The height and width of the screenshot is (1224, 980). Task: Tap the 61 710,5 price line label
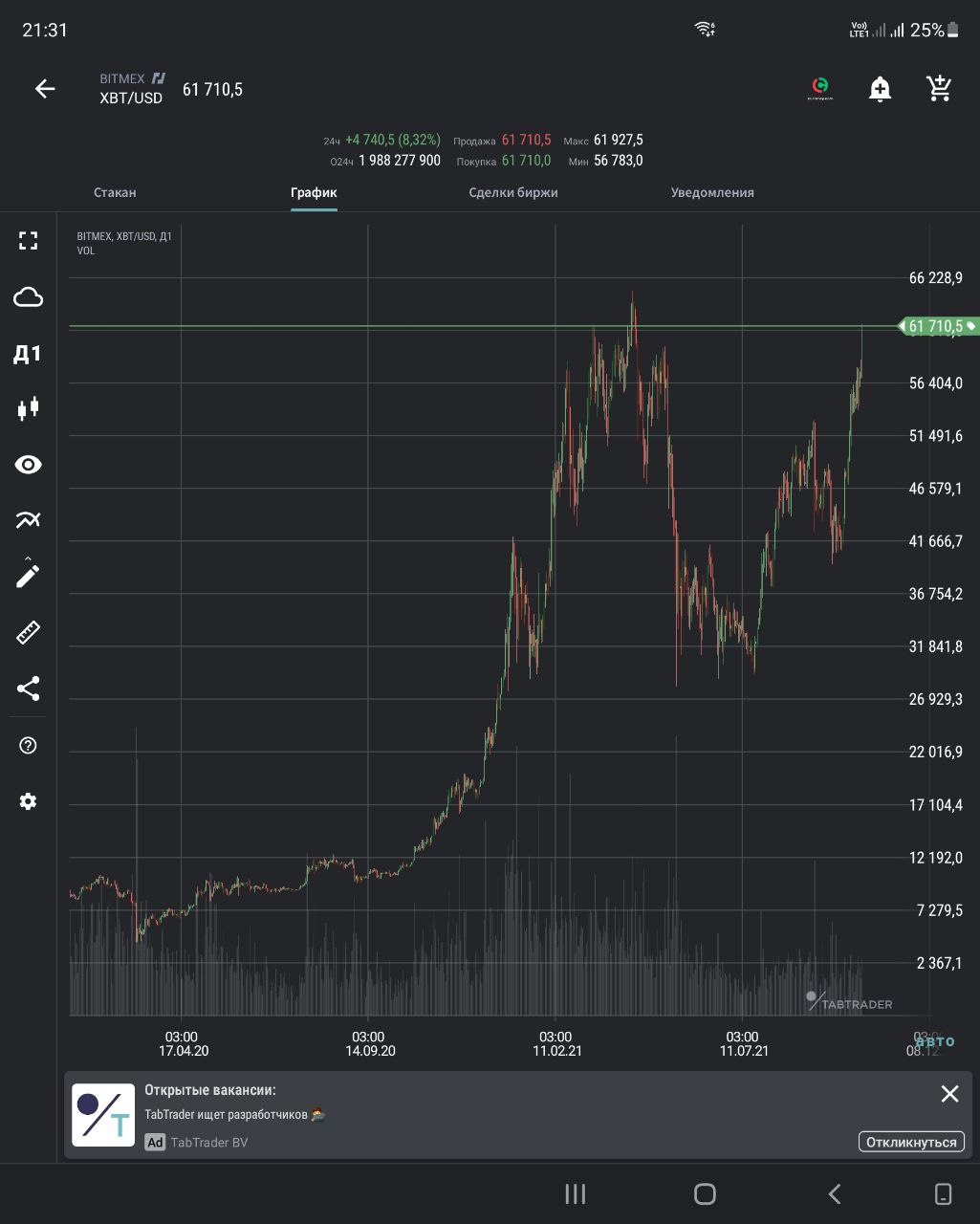[939, 326]
